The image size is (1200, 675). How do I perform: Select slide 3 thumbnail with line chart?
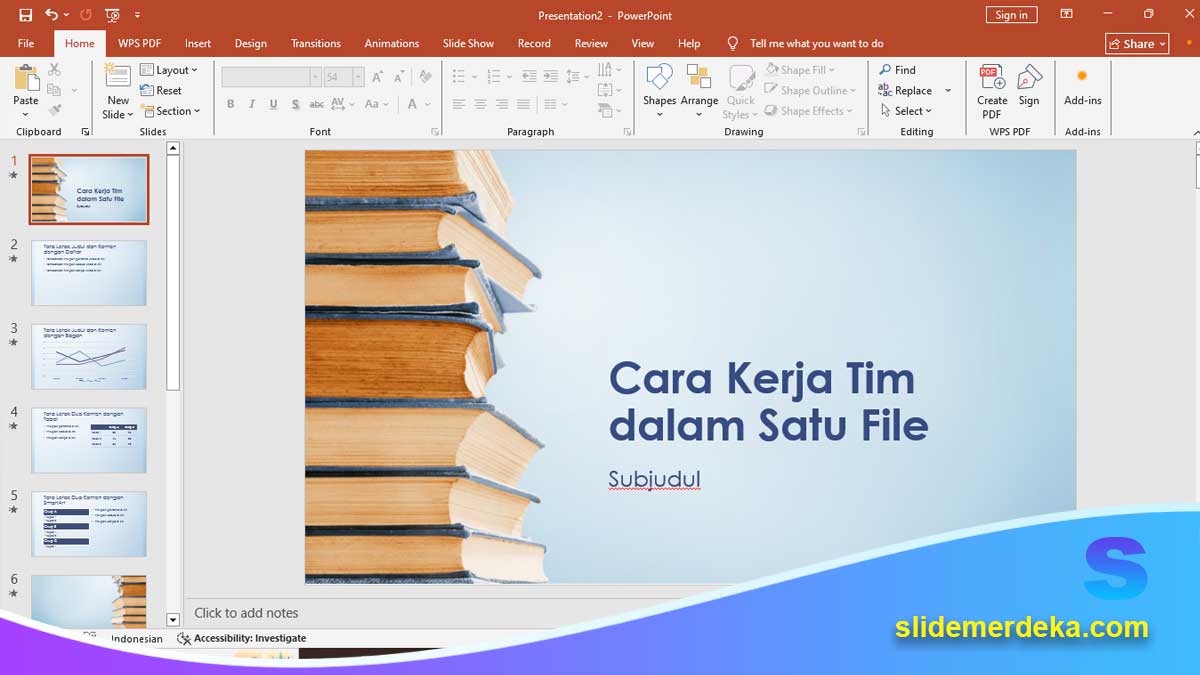pyautogui.click(x=89, y=356)
